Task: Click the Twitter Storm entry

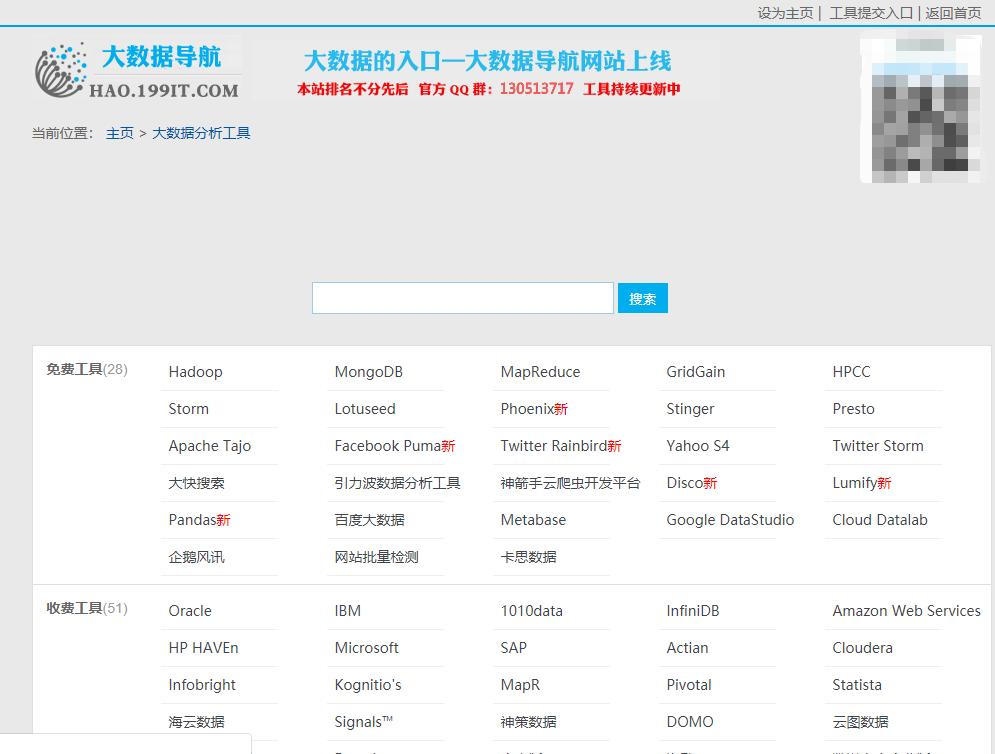Action: tap(879, 445)
